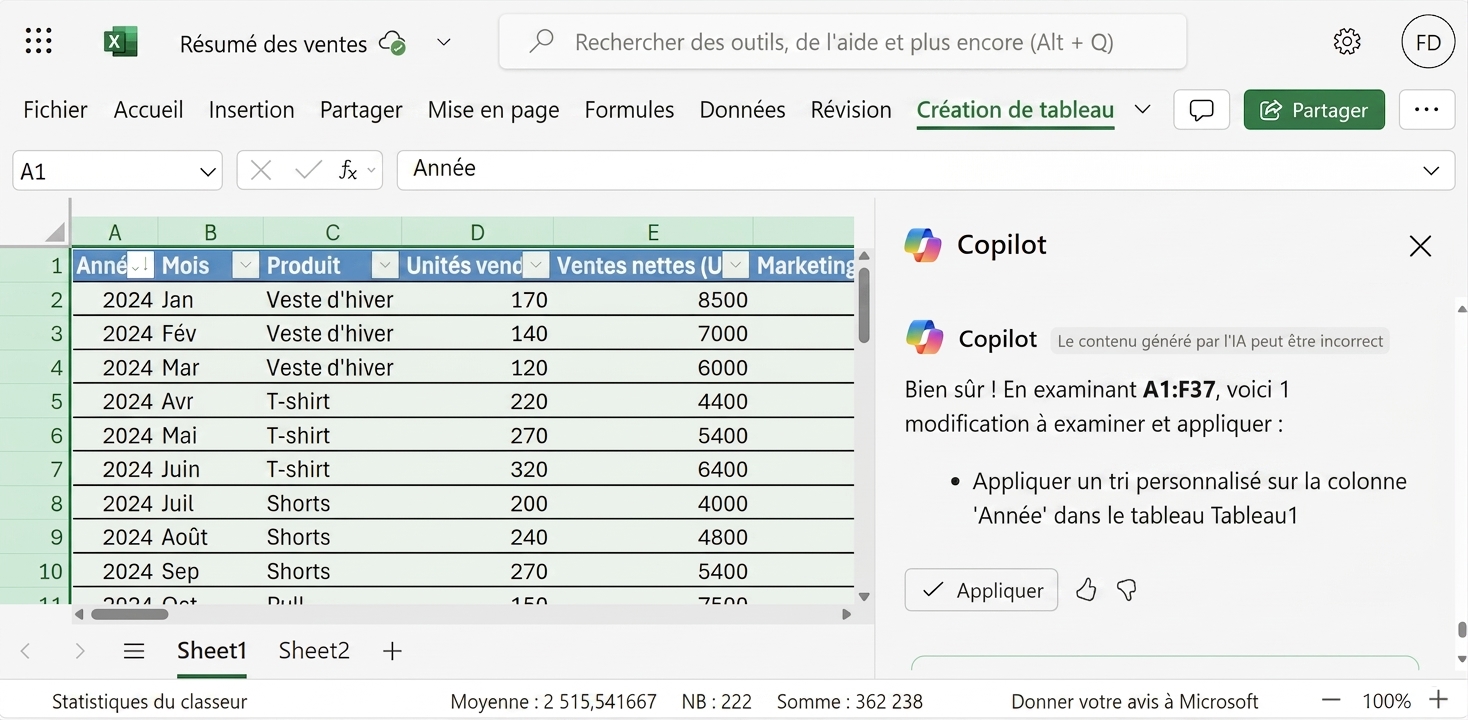Go to next sheet arrow

click(80, 651)
